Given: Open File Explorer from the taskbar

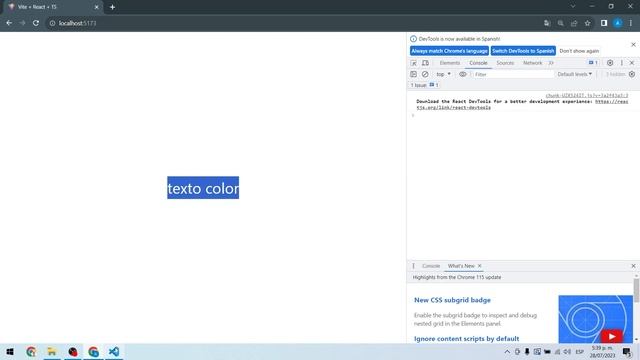Looking at the screenshot, I should click(x=51, y=351).
